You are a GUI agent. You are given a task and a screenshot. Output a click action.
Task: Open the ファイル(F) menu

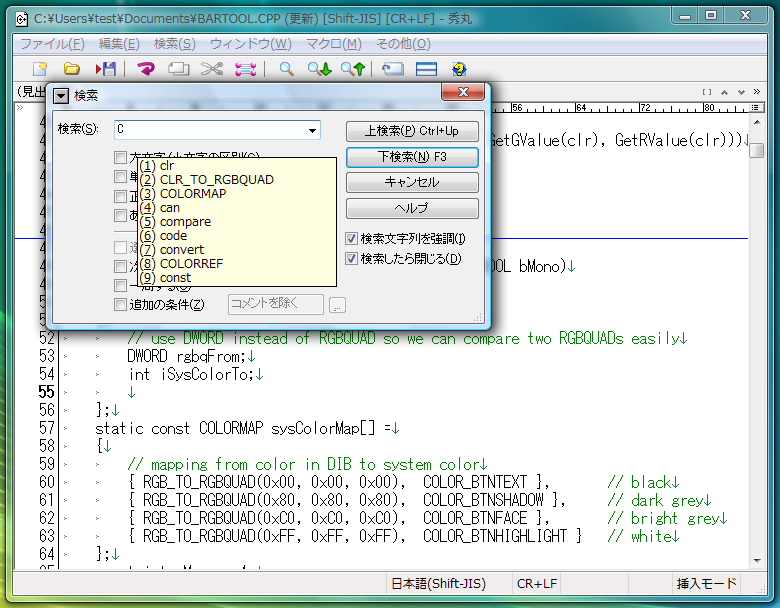[52, 44]
